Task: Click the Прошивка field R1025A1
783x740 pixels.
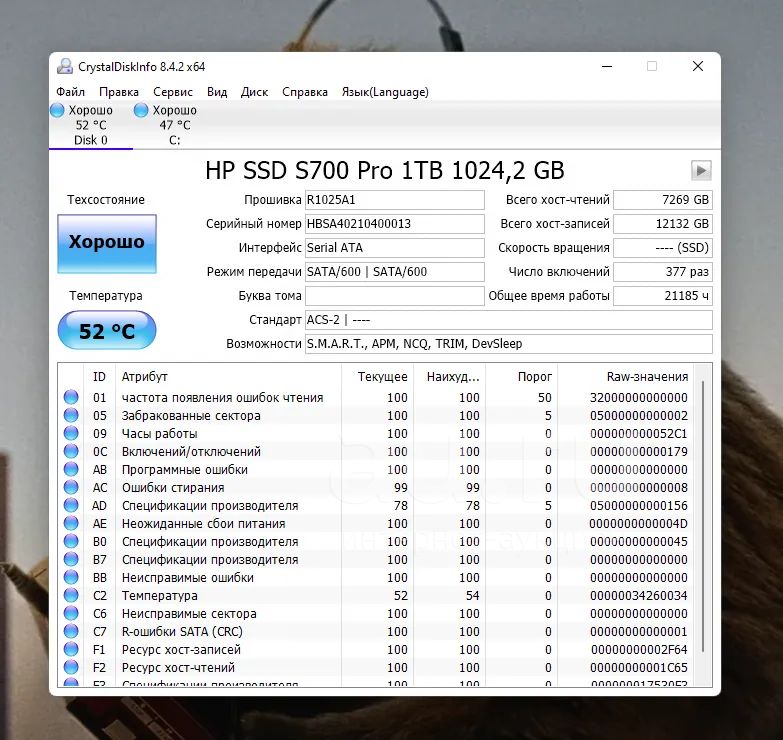Action: (394, 200)
